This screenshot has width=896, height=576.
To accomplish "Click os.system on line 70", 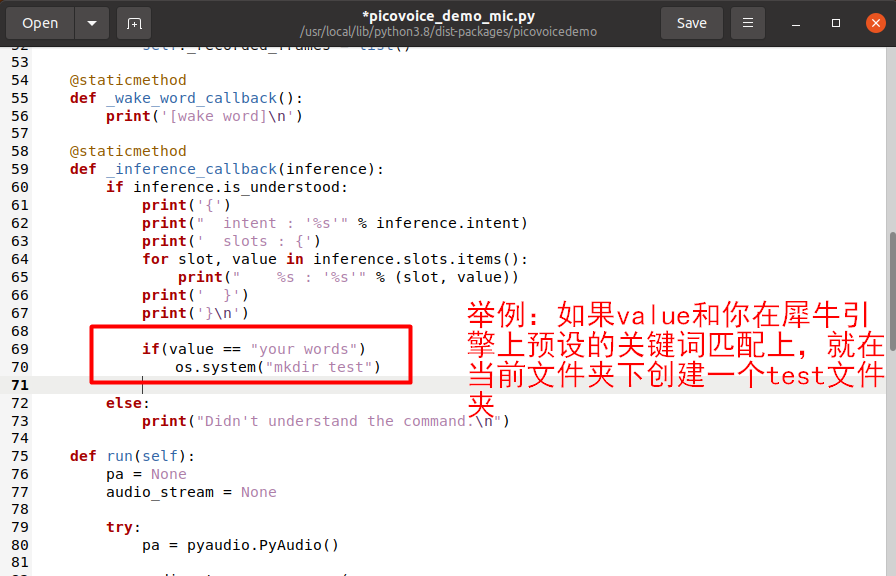I will pyautogui.click(x=215, y=367).
